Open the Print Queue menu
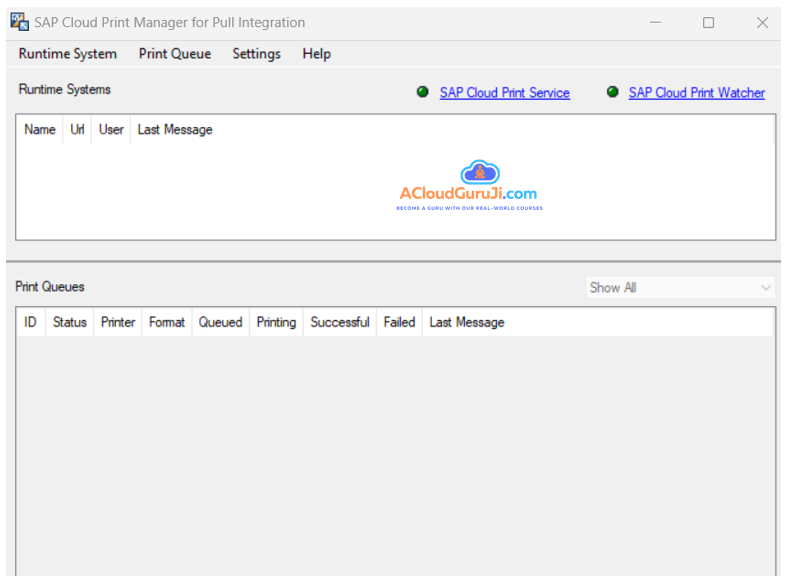 click(x=175, y=54)
